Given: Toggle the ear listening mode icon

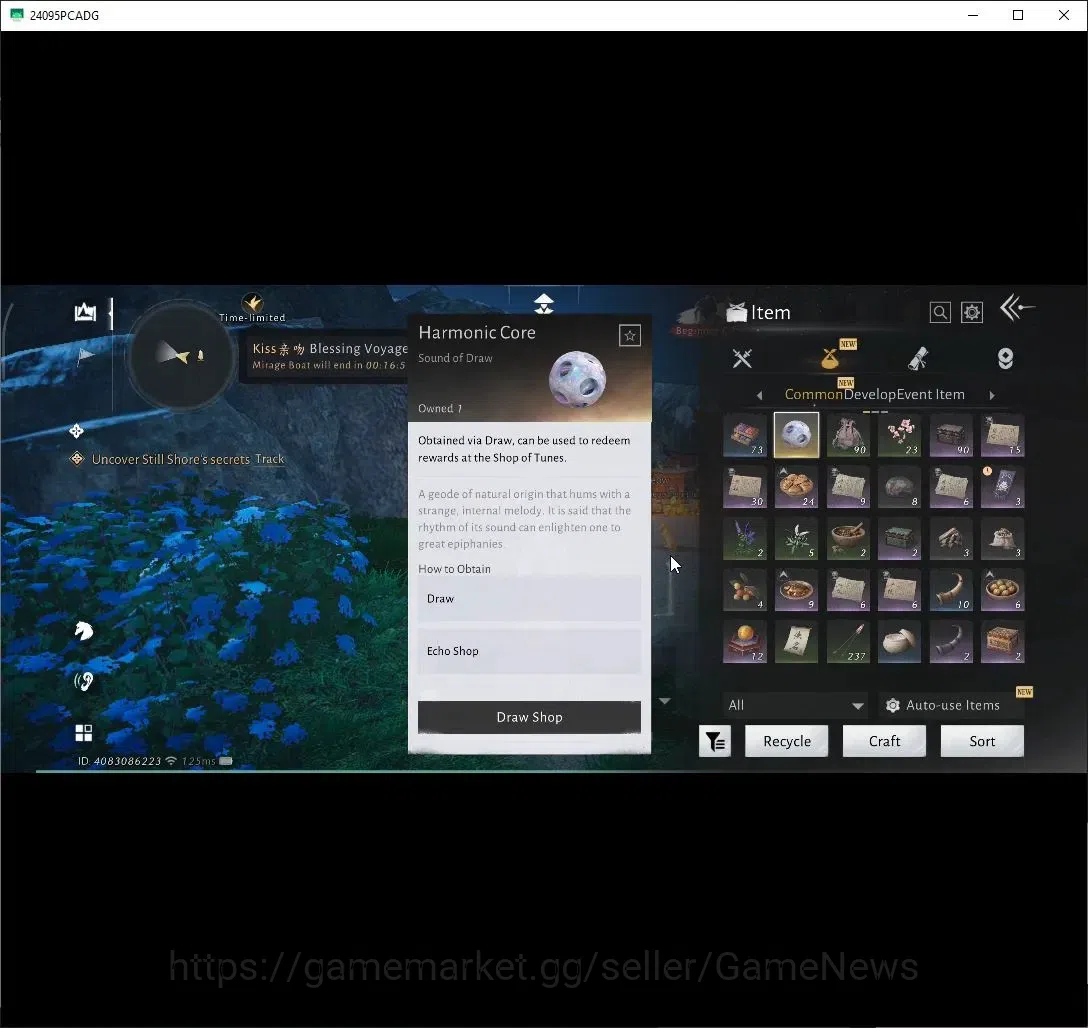Looking at the screenshot, I should pos(83,682).
